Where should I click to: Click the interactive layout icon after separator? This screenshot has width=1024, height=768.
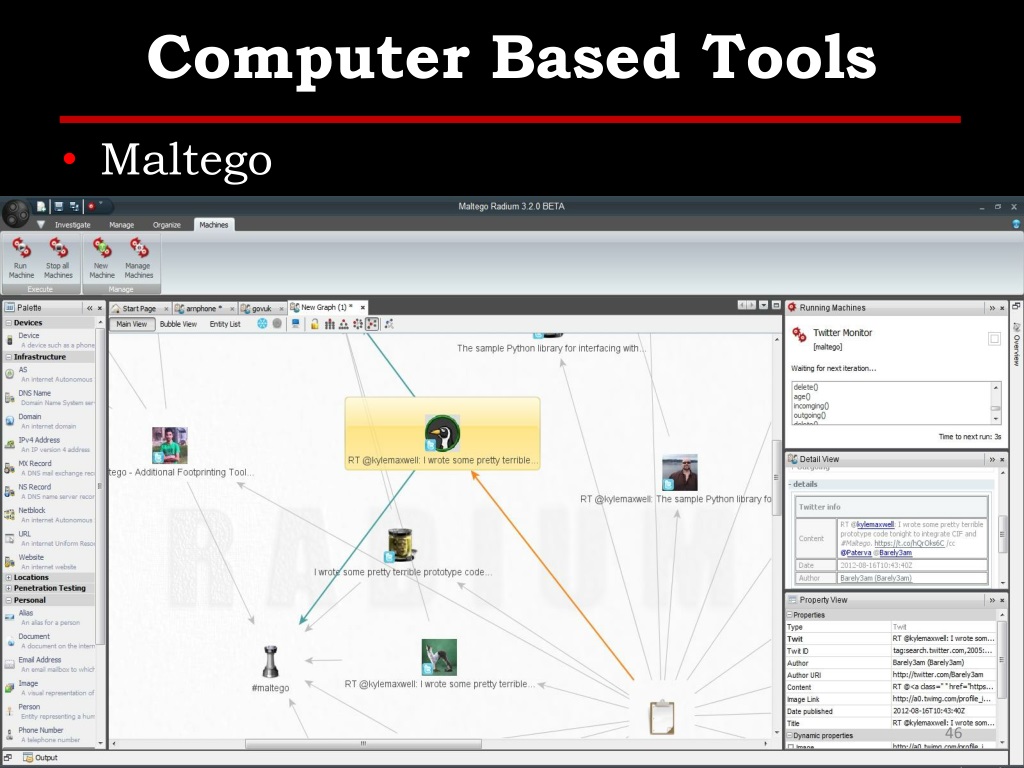coord(389,324)
